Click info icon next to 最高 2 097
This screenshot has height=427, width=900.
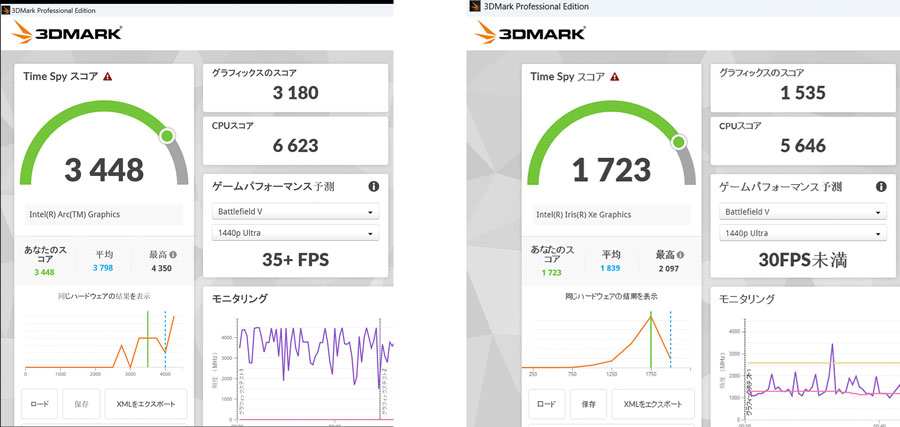point(681,255)
